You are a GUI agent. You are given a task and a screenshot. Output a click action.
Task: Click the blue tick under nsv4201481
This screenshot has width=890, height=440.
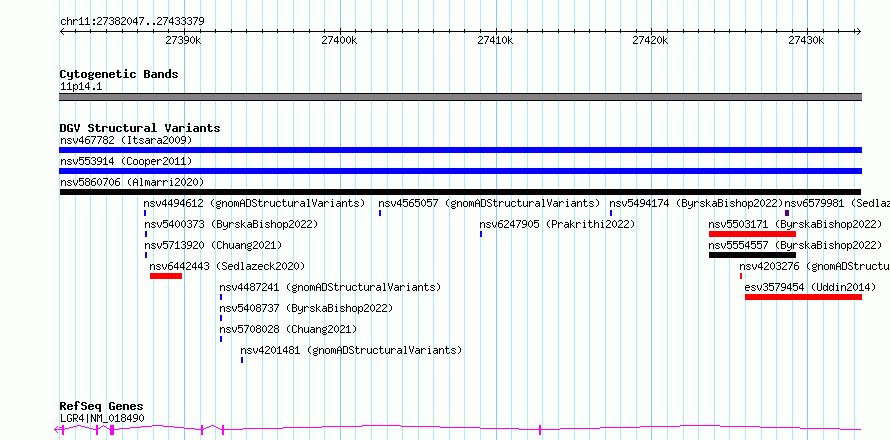click(x=242, y=360)
